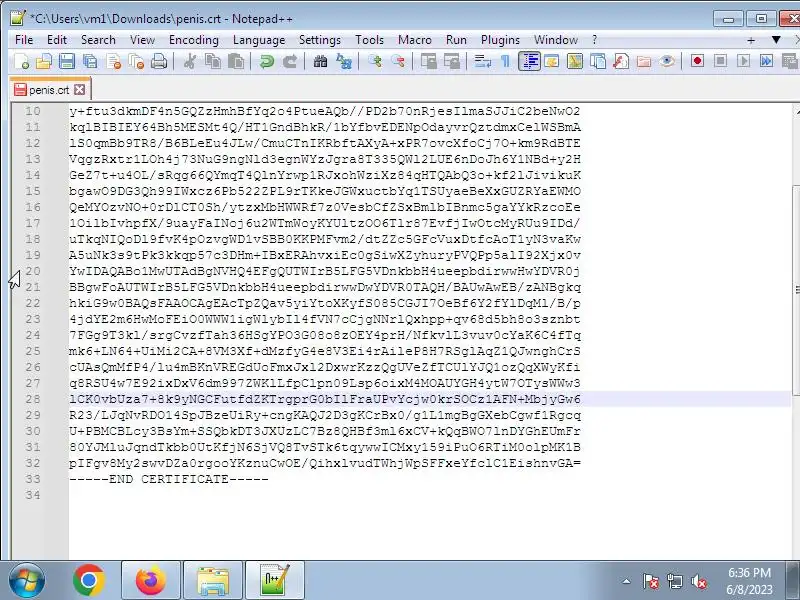Click the Redo arrow icon

coord(290,62)
